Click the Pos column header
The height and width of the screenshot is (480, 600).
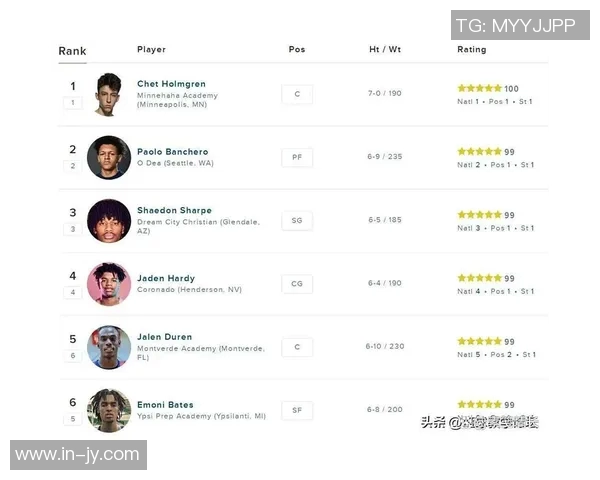click(297, 49)
